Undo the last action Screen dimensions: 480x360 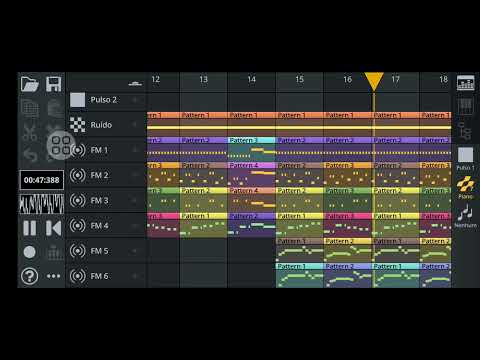[30, 155]
